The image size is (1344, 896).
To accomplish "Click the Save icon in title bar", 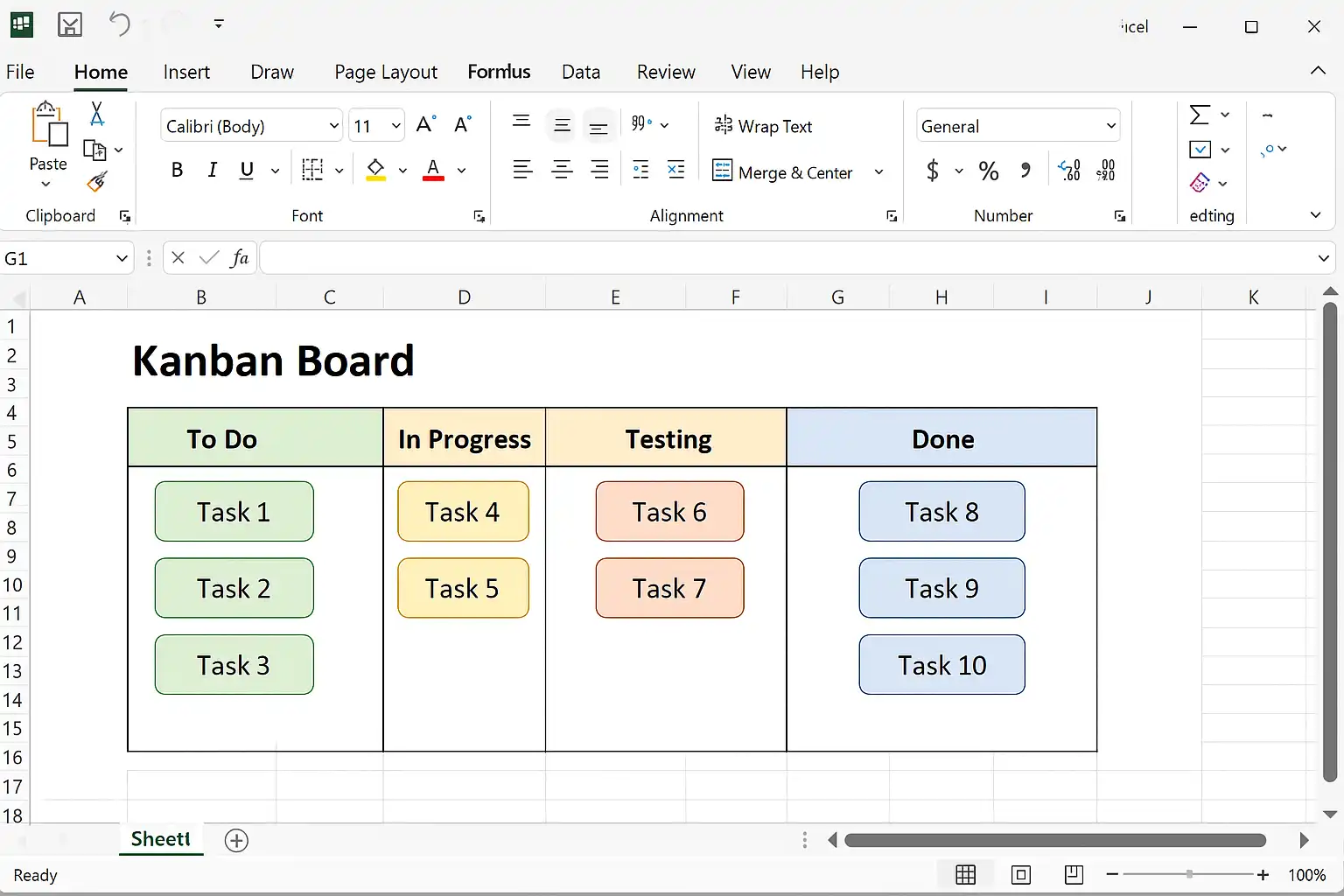I will click(x=70, y=24).
